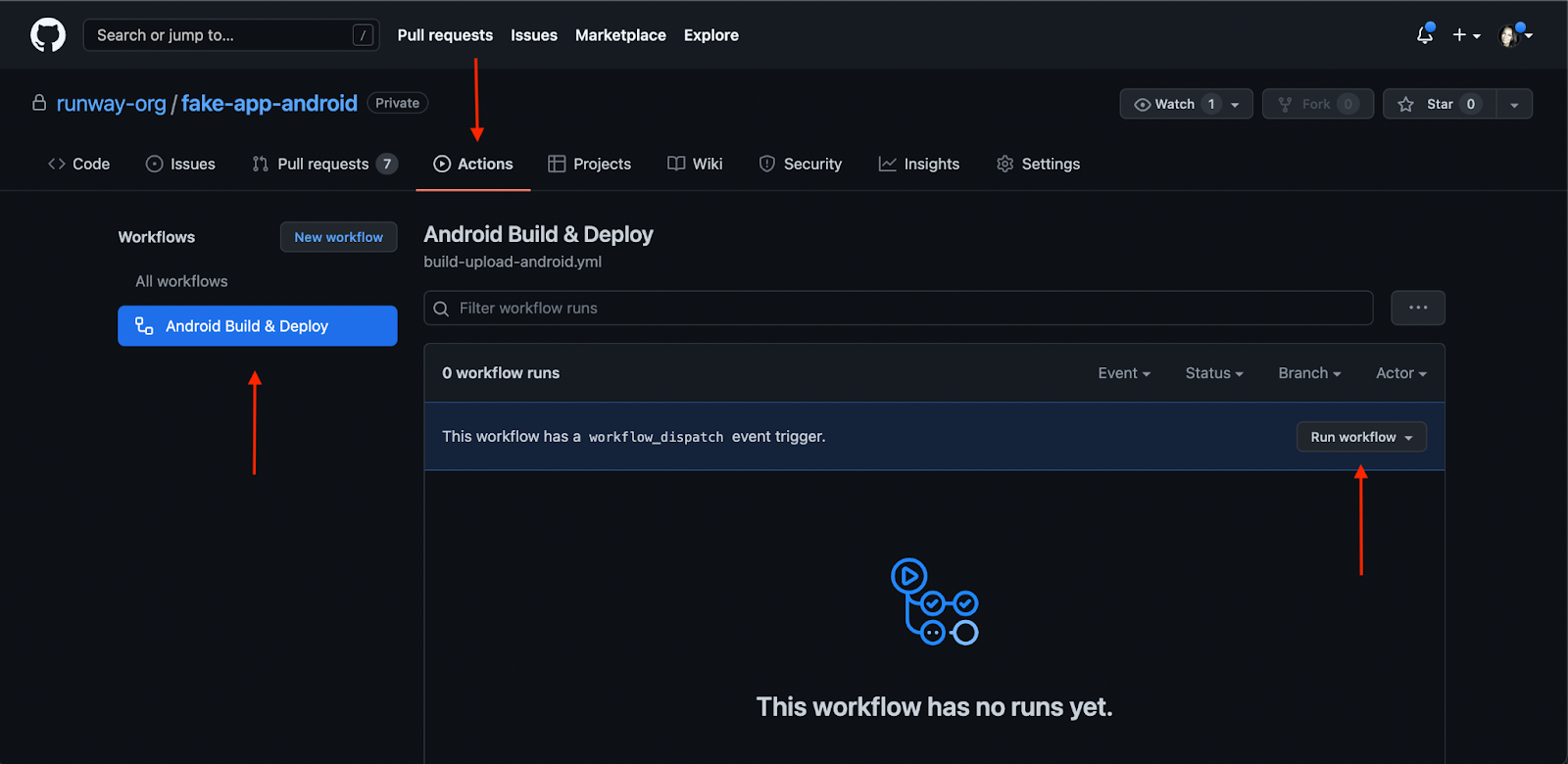Expand the Star lists dropdown caret
The width and height of the screenshot is (1568, 764).
coord(1515,104)
